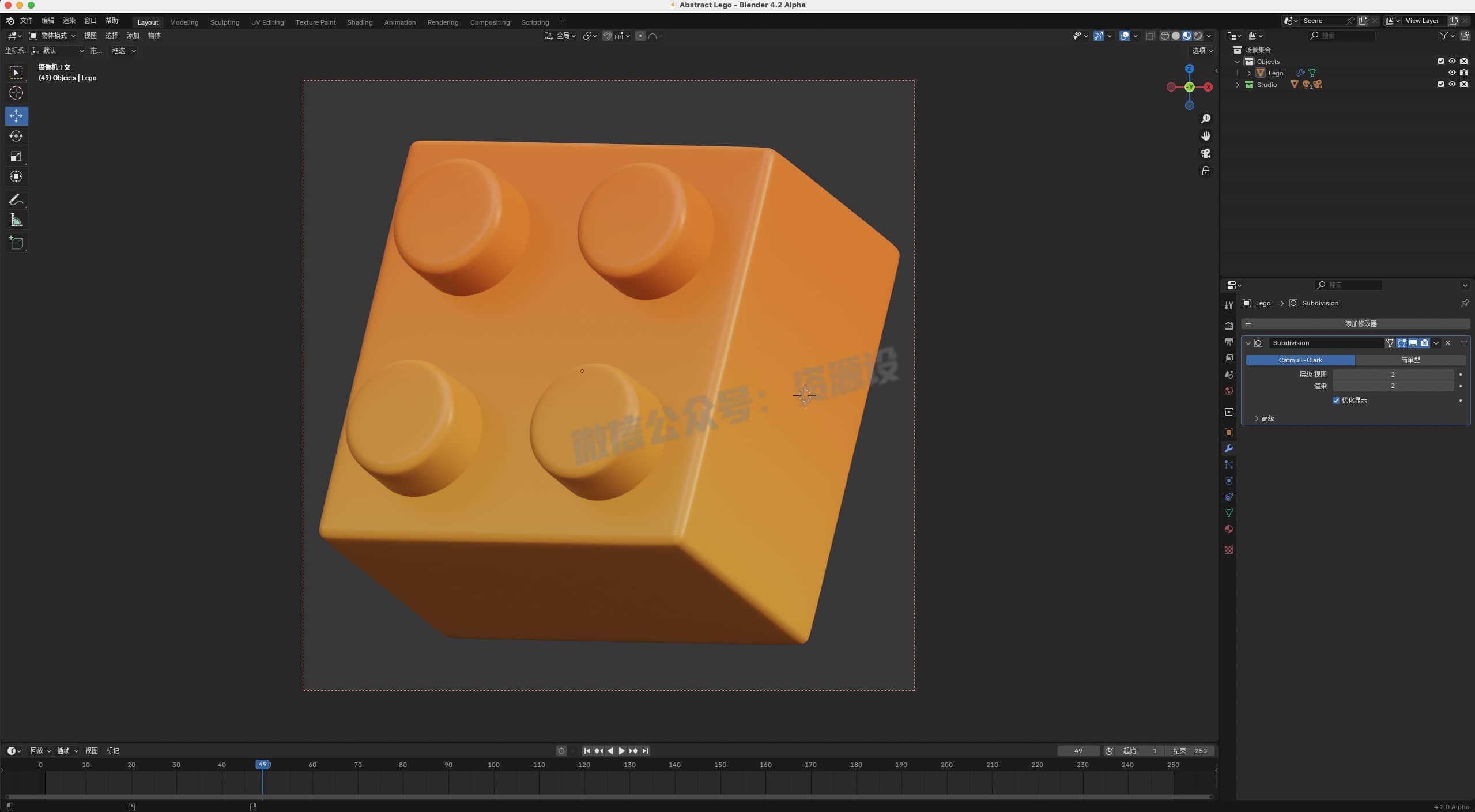Screen dimensions: 1475x812
Task: Open the 添加 menu in viewport header
Action: coord(133,36)
